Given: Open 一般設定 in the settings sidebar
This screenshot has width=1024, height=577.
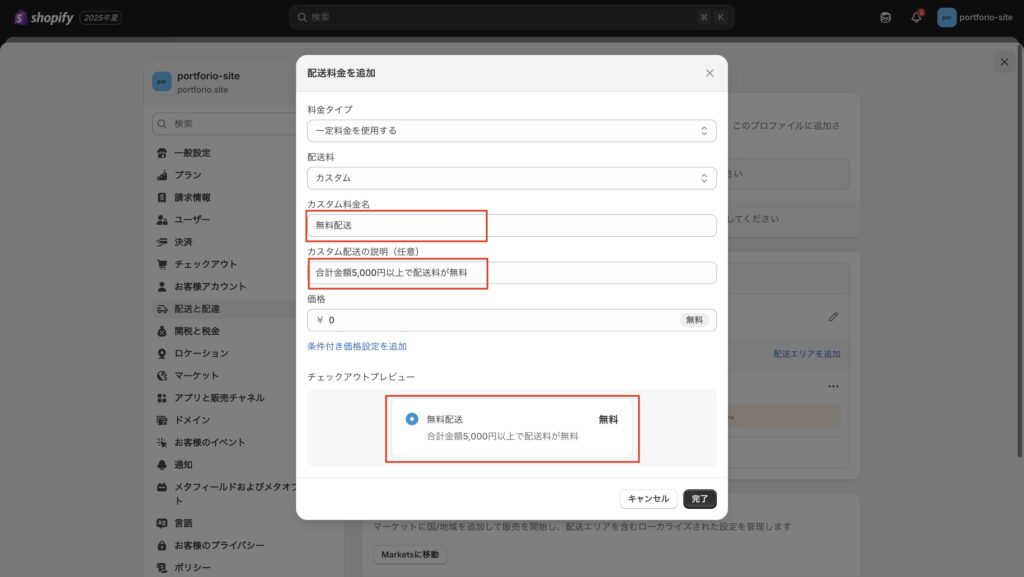Looking at the screenshot, I should point(192,153).
